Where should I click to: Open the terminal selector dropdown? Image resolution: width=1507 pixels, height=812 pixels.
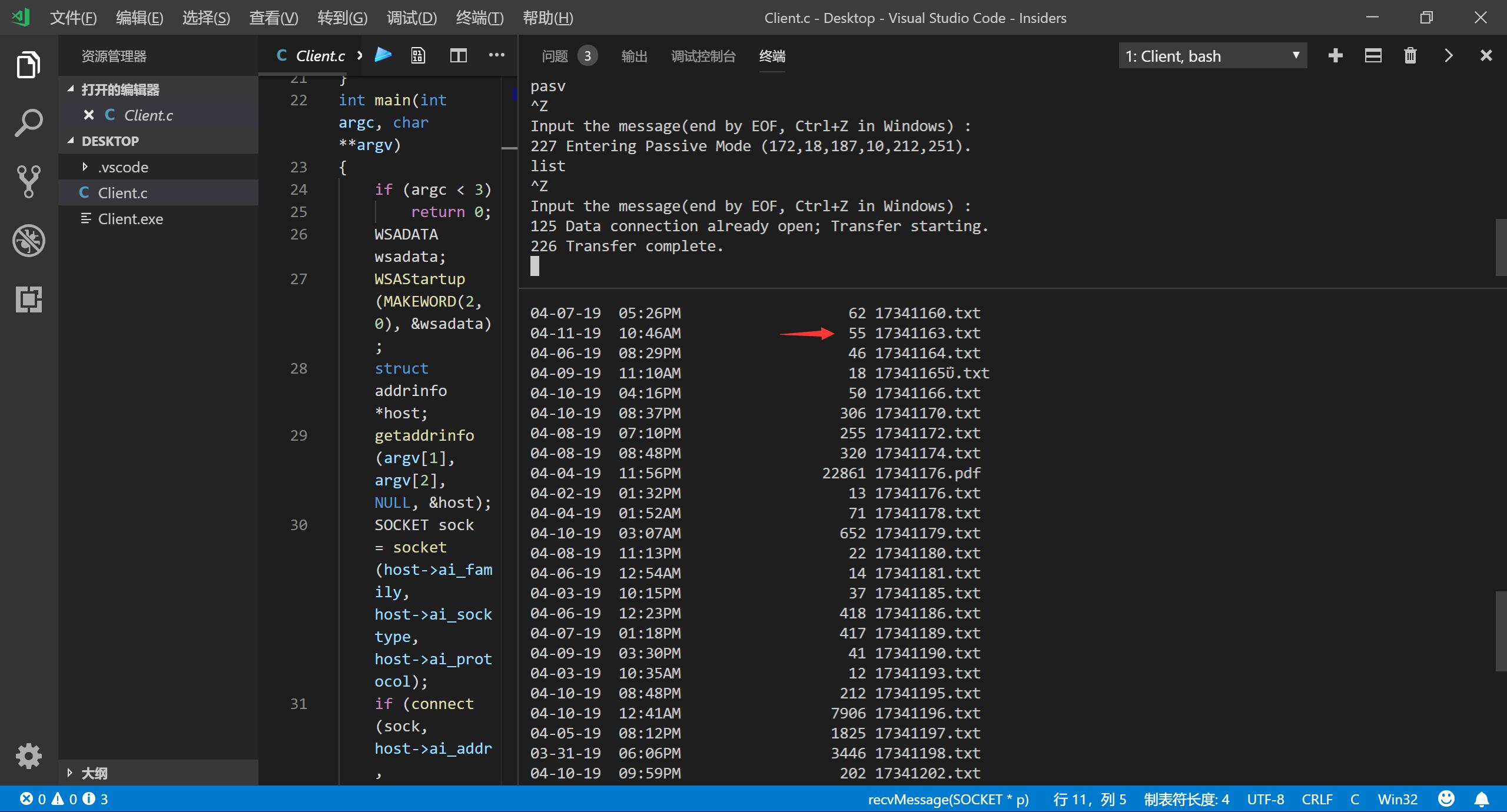pyautogui.click(x=1212, y=56)
